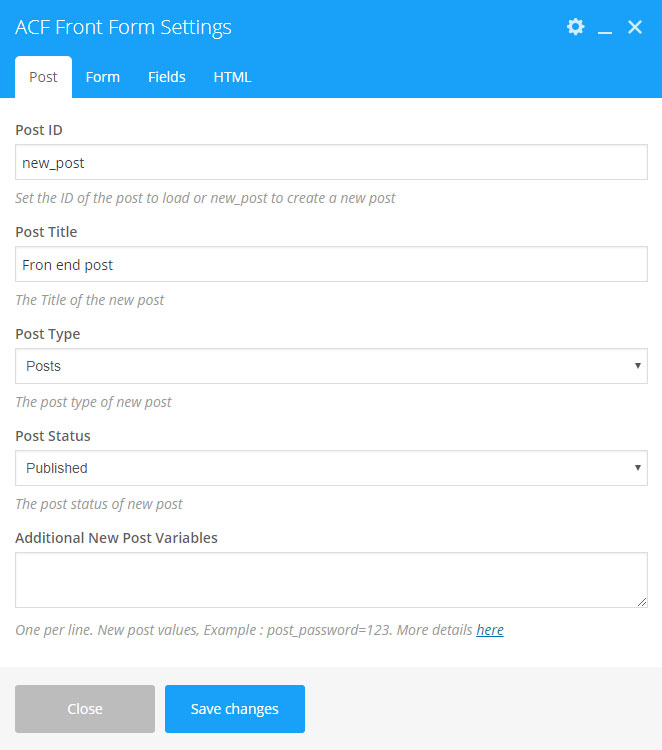Switch to the Fields tab

pos(167,77)
